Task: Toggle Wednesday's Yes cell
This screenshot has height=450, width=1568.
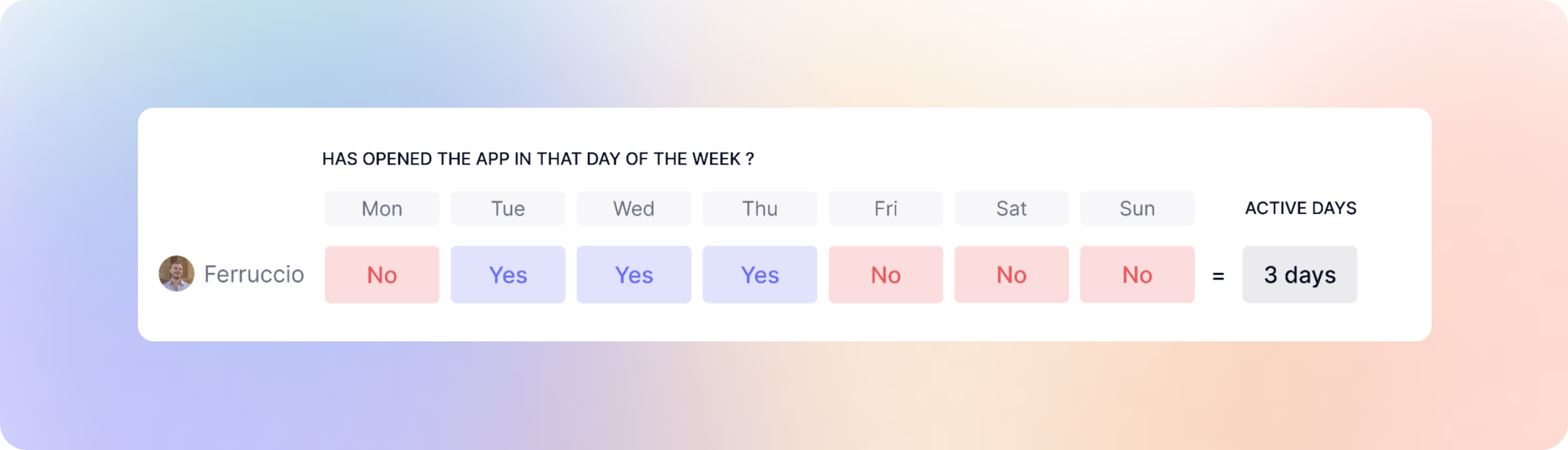Action: (634, 274)
